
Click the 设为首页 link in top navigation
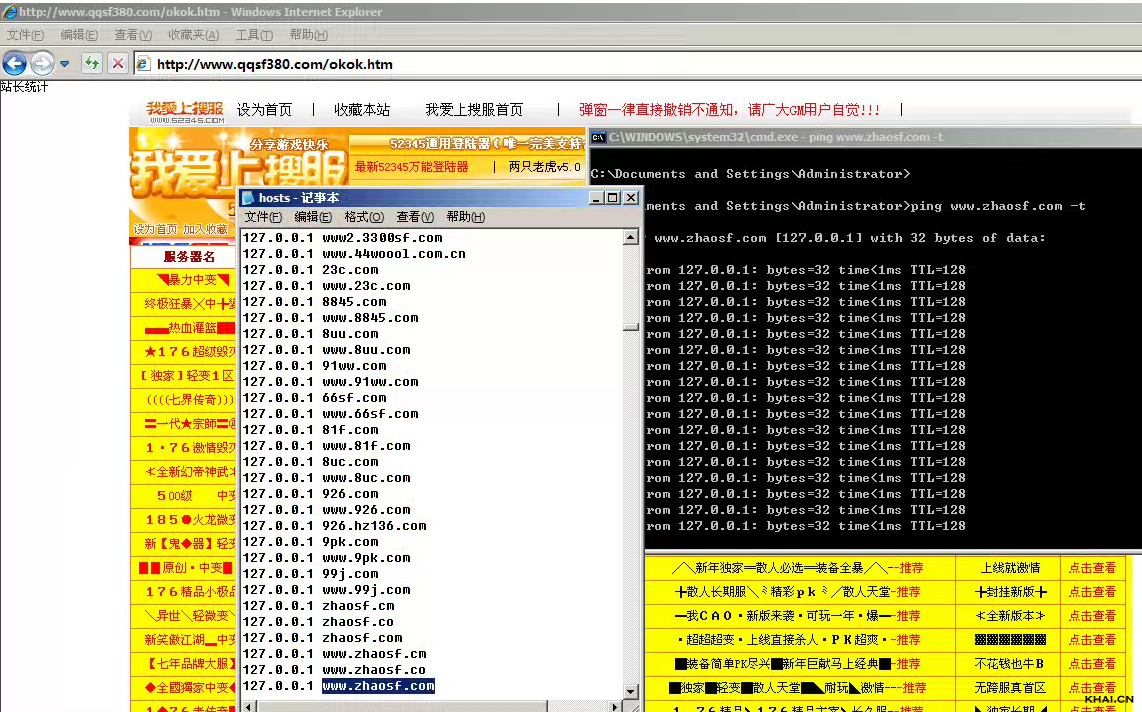pyautogui.click(x=264, y=110)
